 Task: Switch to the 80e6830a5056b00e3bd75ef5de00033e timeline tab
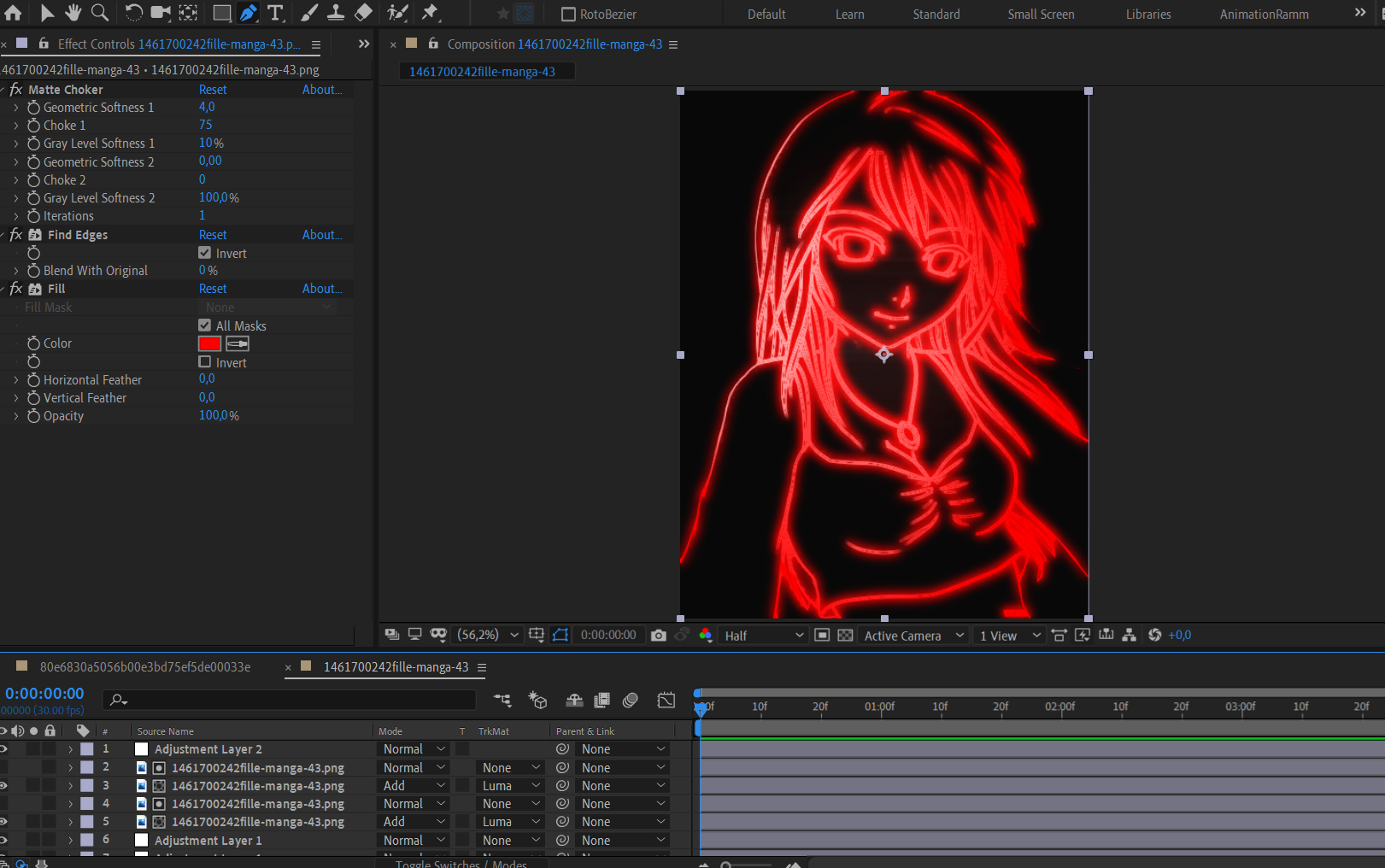145,667
